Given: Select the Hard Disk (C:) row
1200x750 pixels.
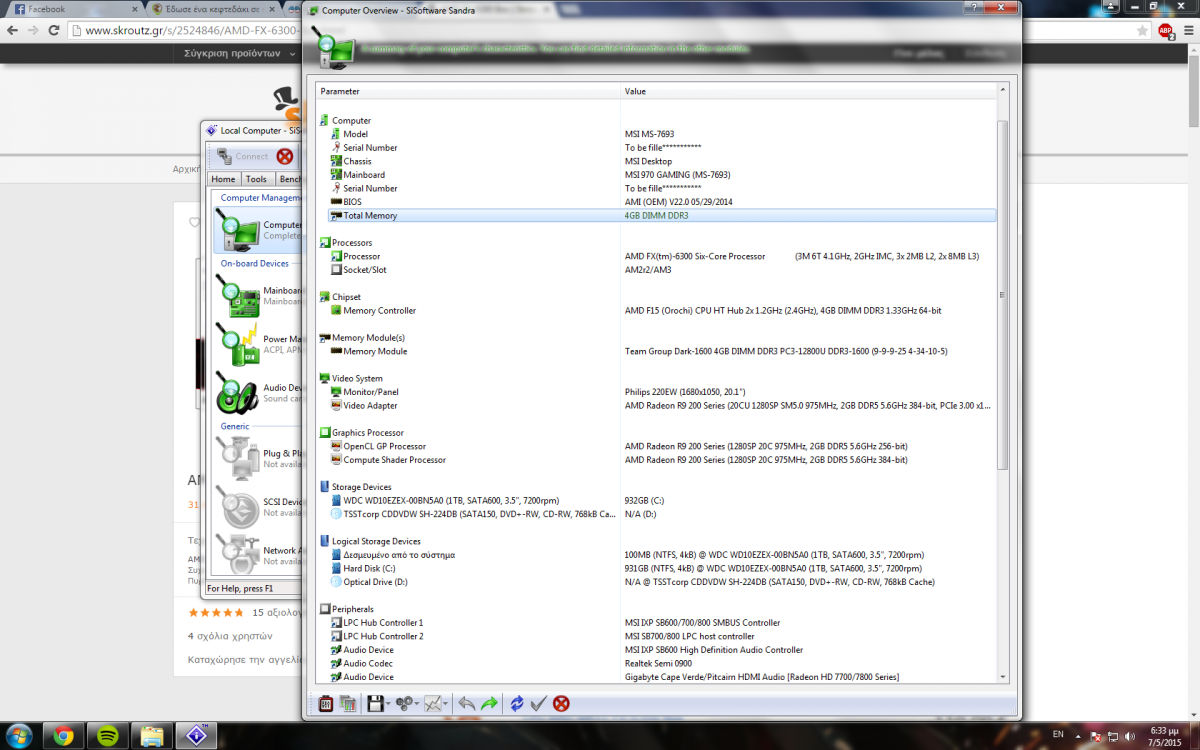Looking at the screenshot, I should pos(656,568).
